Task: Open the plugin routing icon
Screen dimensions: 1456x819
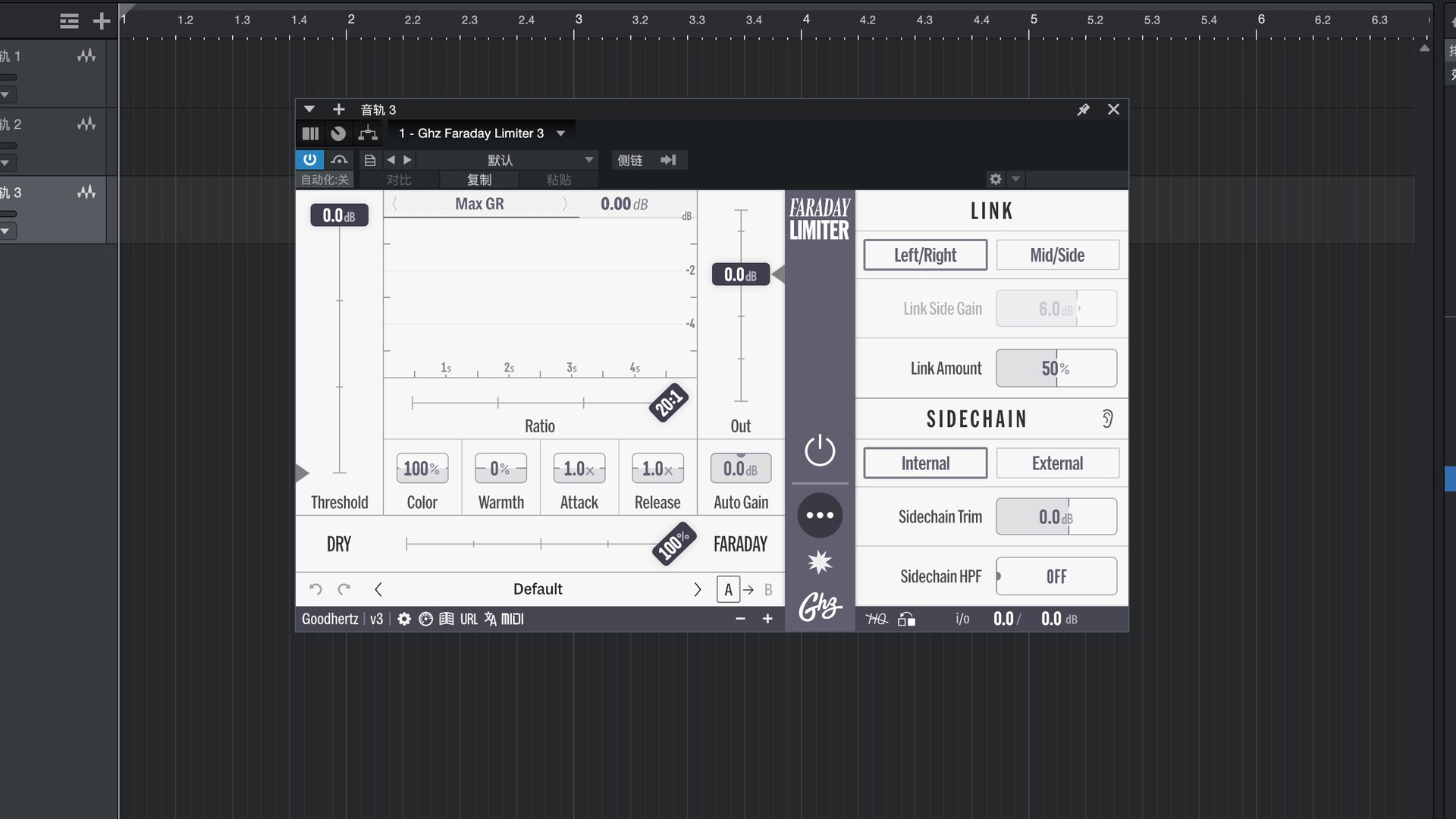Action: coord(368,133)
